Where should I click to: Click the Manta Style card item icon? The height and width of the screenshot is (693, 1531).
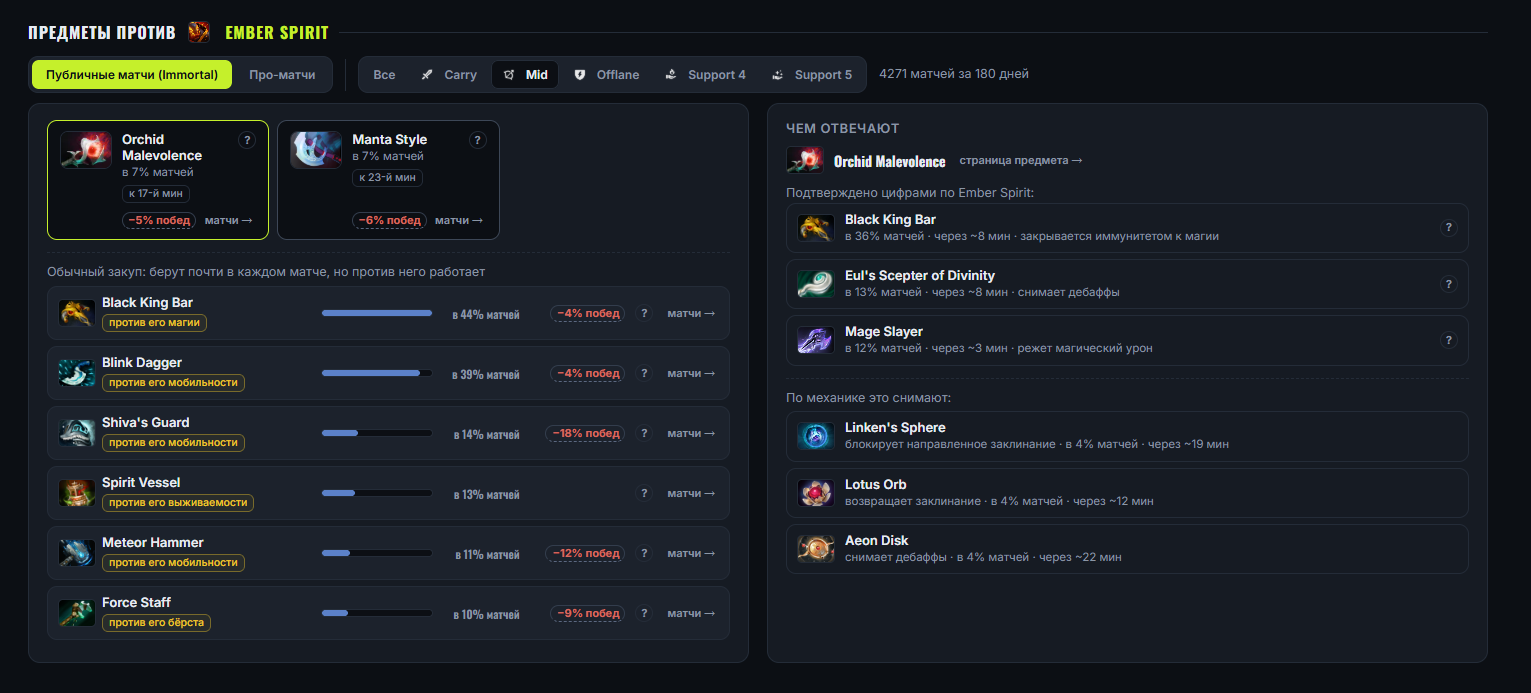coord(316,150)
